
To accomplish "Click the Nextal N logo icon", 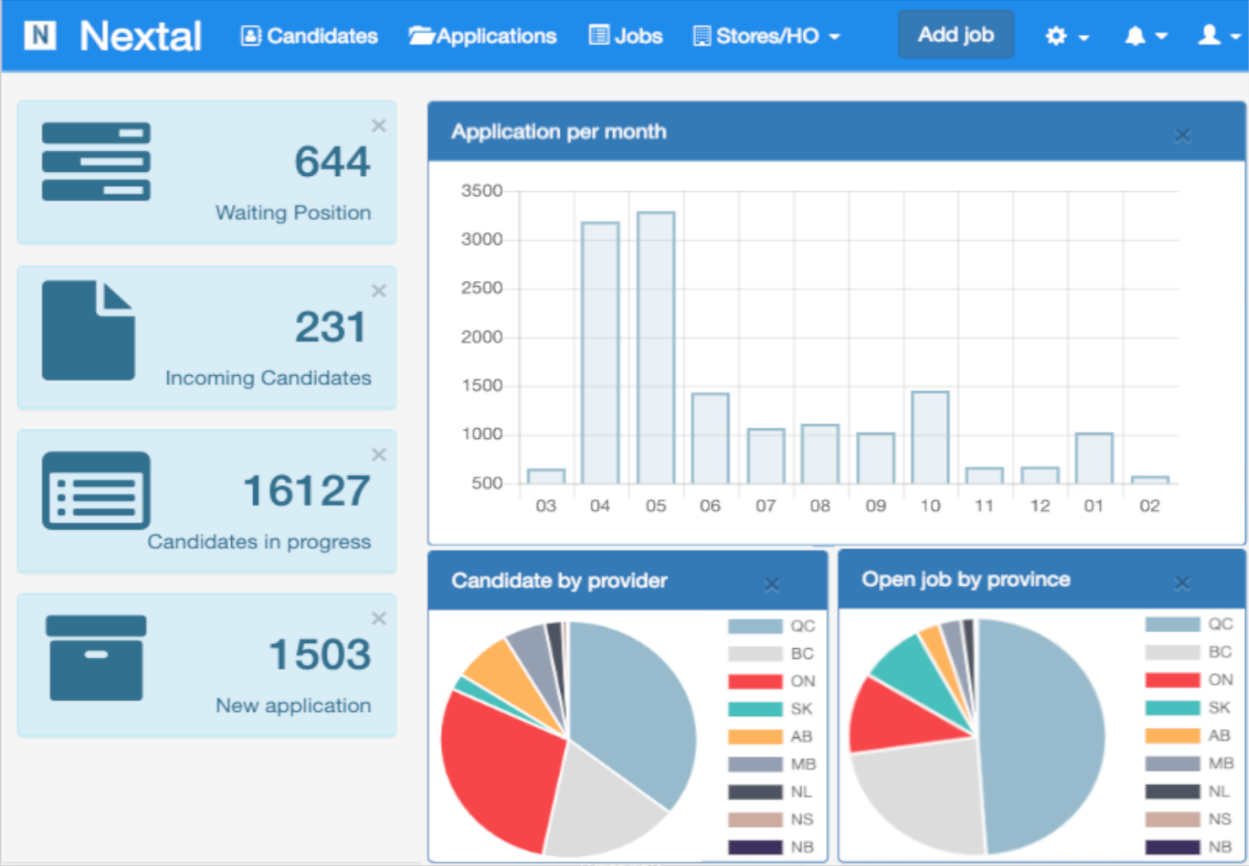I will (x=41, y=36).
